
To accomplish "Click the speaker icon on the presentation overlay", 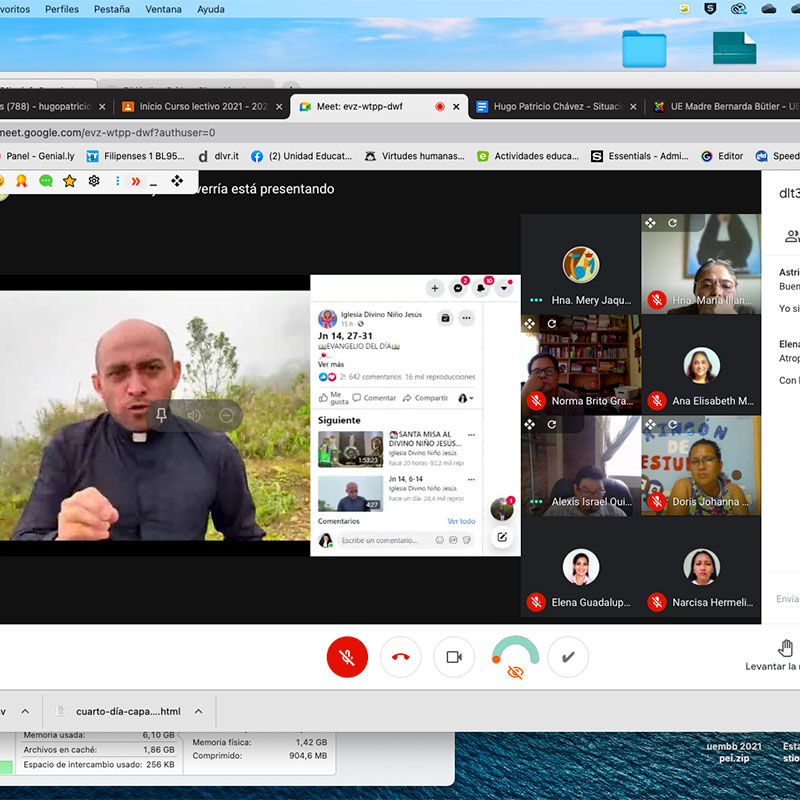I will coord(194,415).
